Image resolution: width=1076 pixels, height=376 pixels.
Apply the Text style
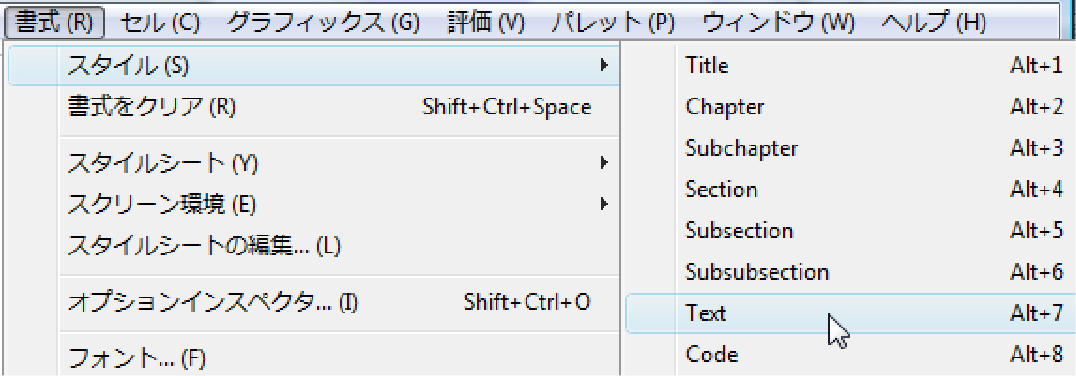click(850, 314)
